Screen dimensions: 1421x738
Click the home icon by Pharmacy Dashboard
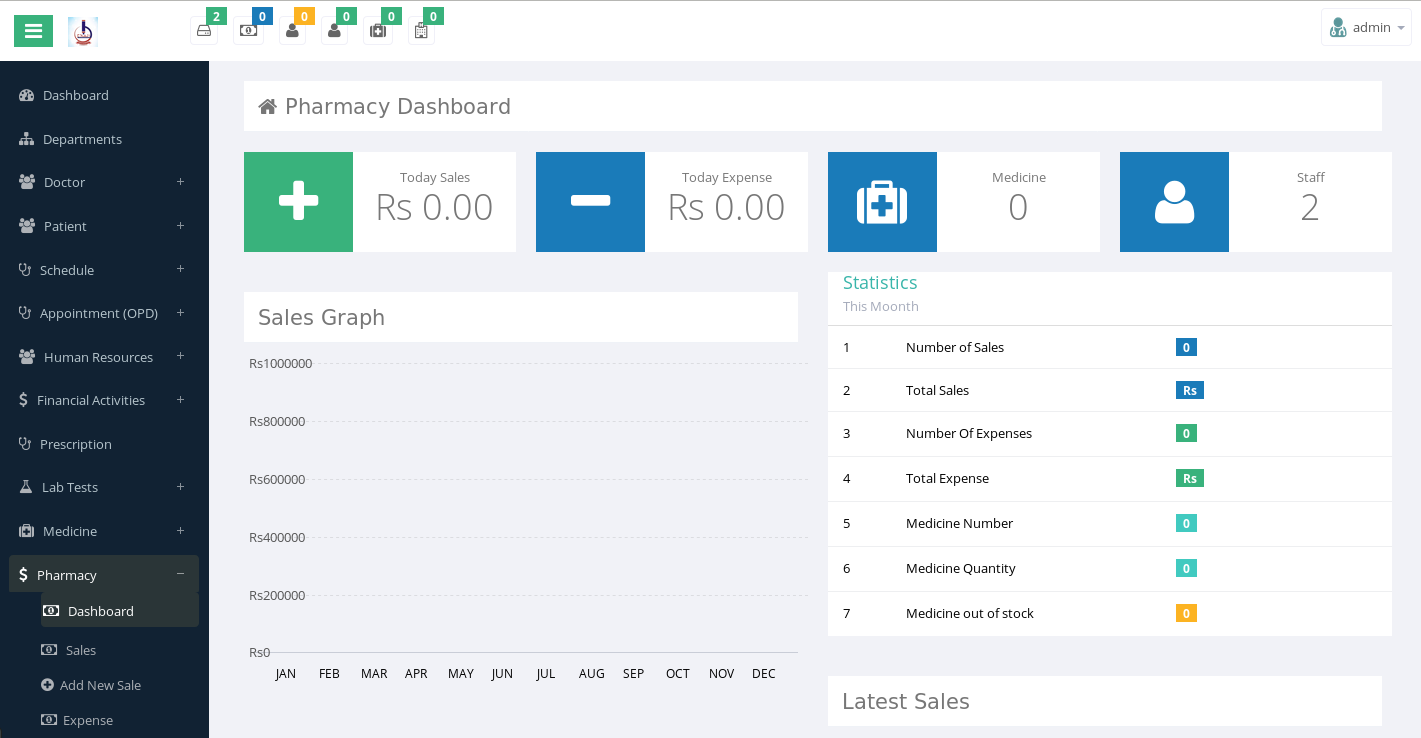tap(267, 107)
